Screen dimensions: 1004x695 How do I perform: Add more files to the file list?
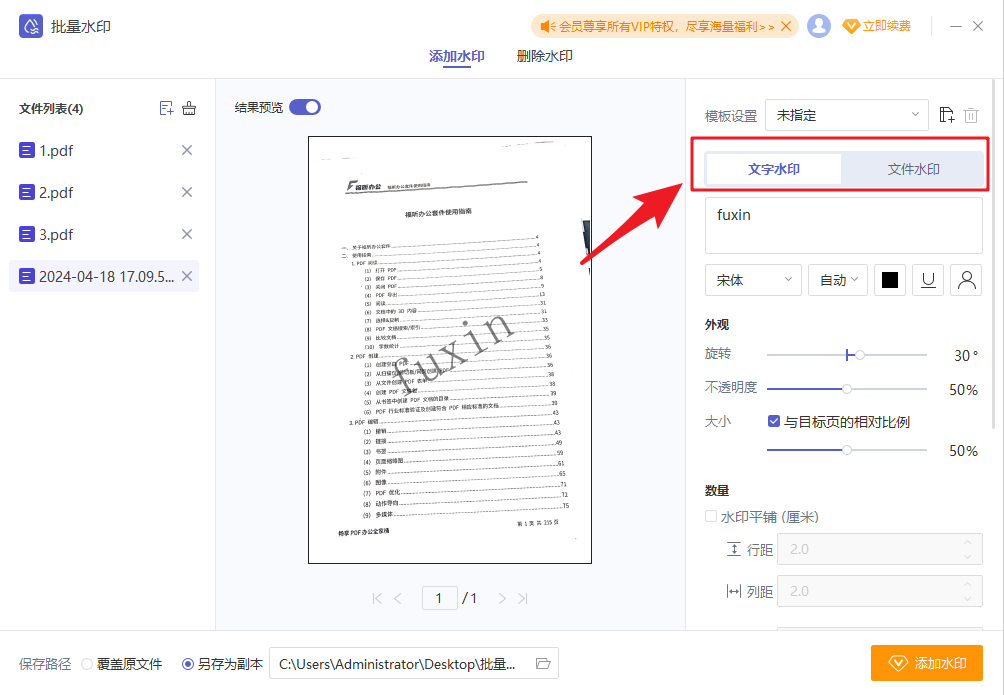pyautogui.click(x=166, y=108)
